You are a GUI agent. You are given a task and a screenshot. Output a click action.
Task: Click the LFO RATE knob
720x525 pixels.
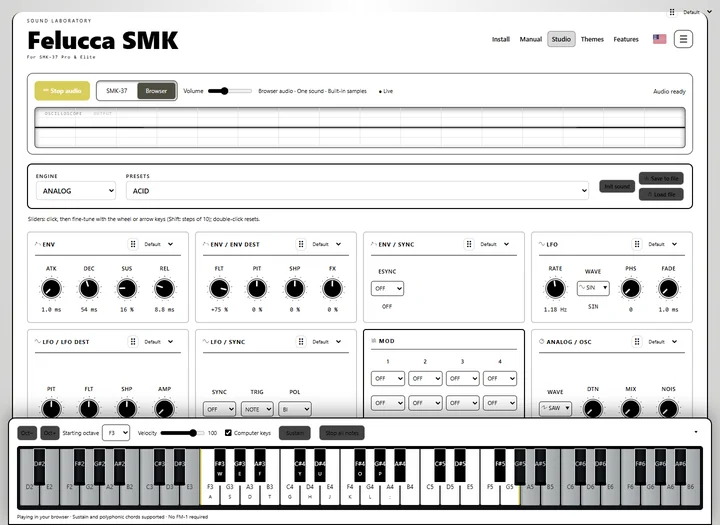555,288
